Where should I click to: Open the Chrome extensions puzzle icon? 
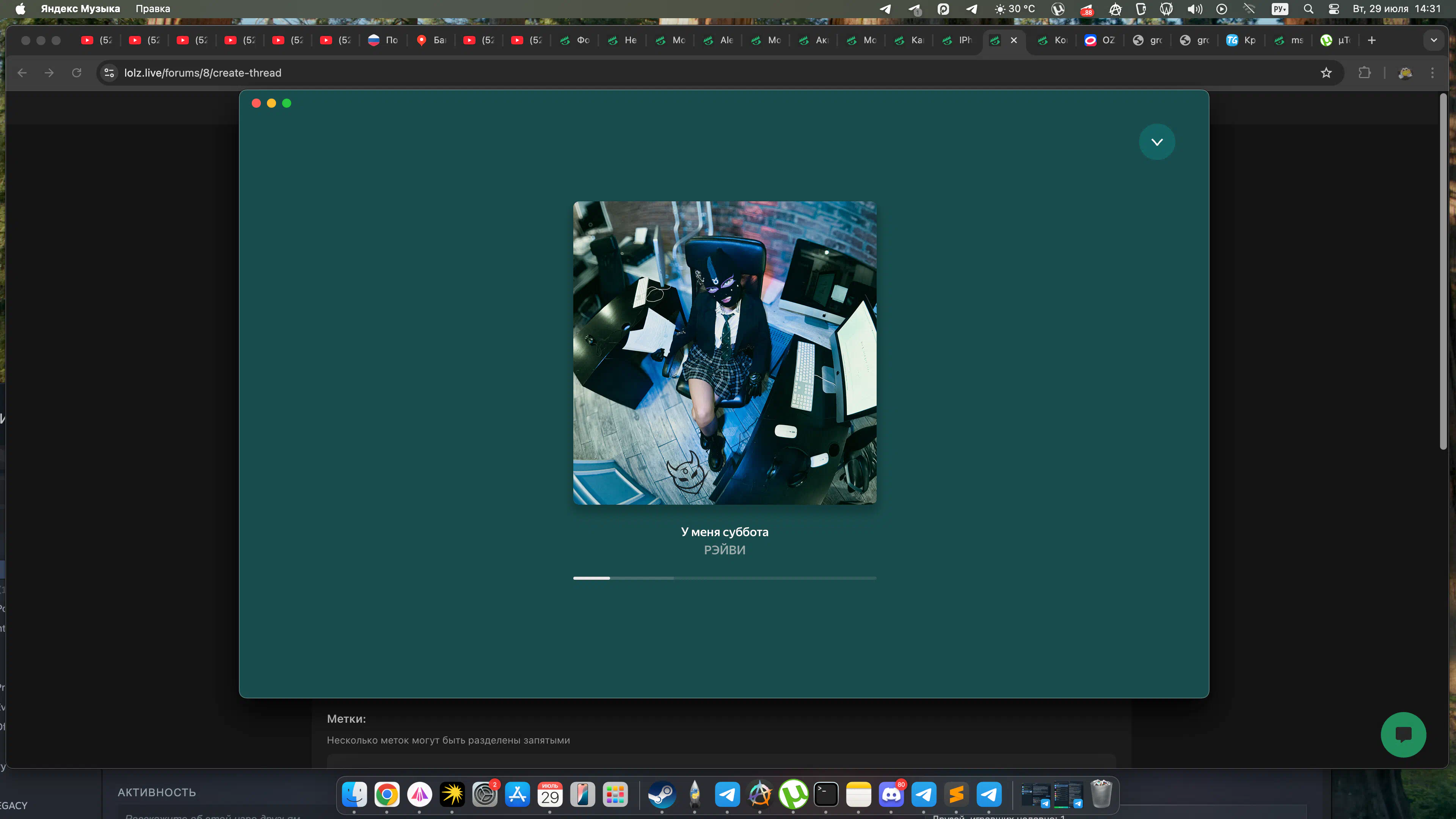[1365, 72]
